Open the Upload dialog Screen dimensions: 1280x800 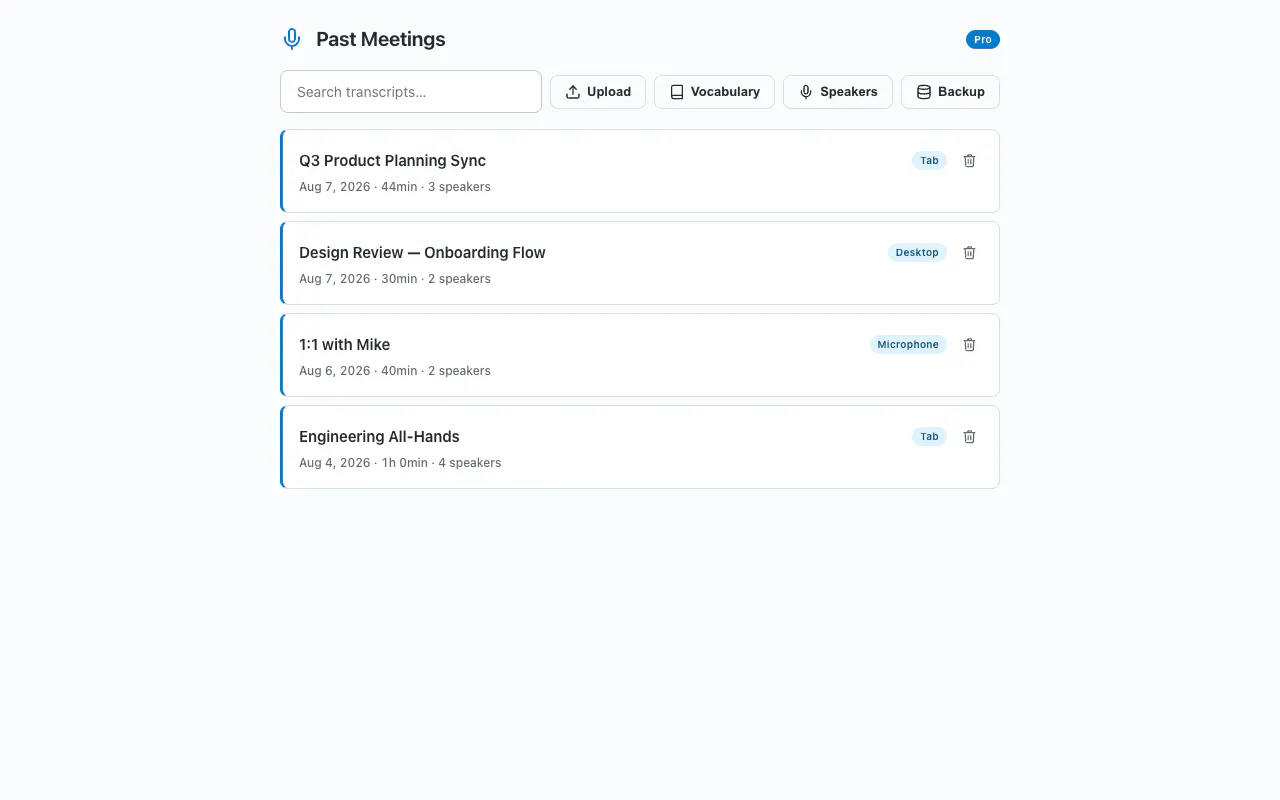click(598, 92)
